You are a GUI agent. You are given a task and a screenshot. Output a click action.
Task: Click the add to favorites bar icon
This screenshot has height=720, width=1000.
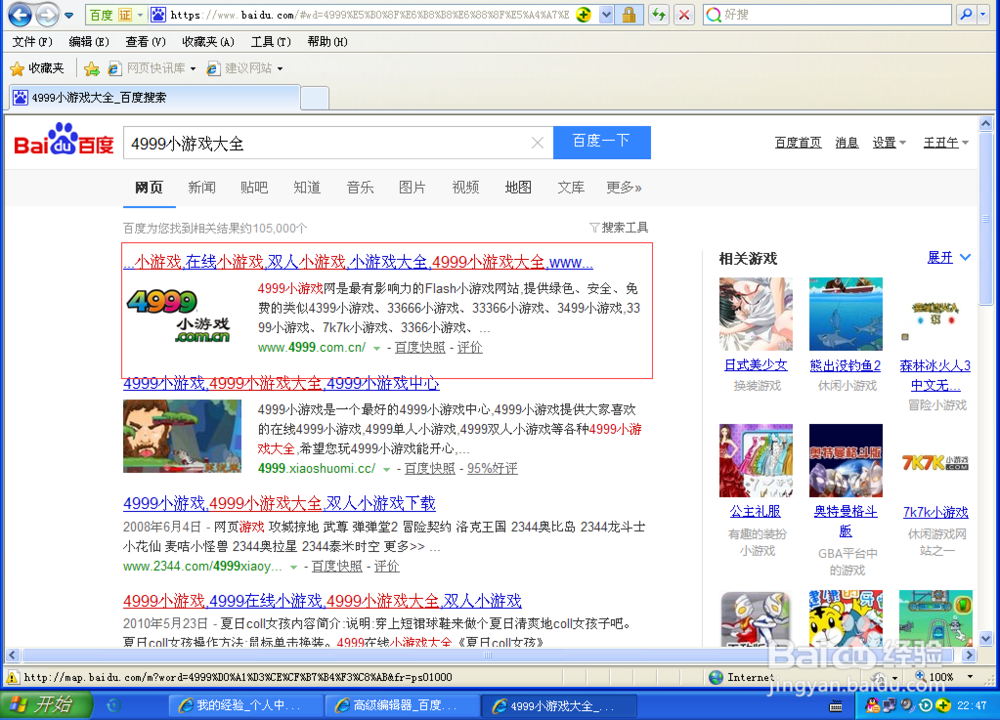[x=92, y=68]
